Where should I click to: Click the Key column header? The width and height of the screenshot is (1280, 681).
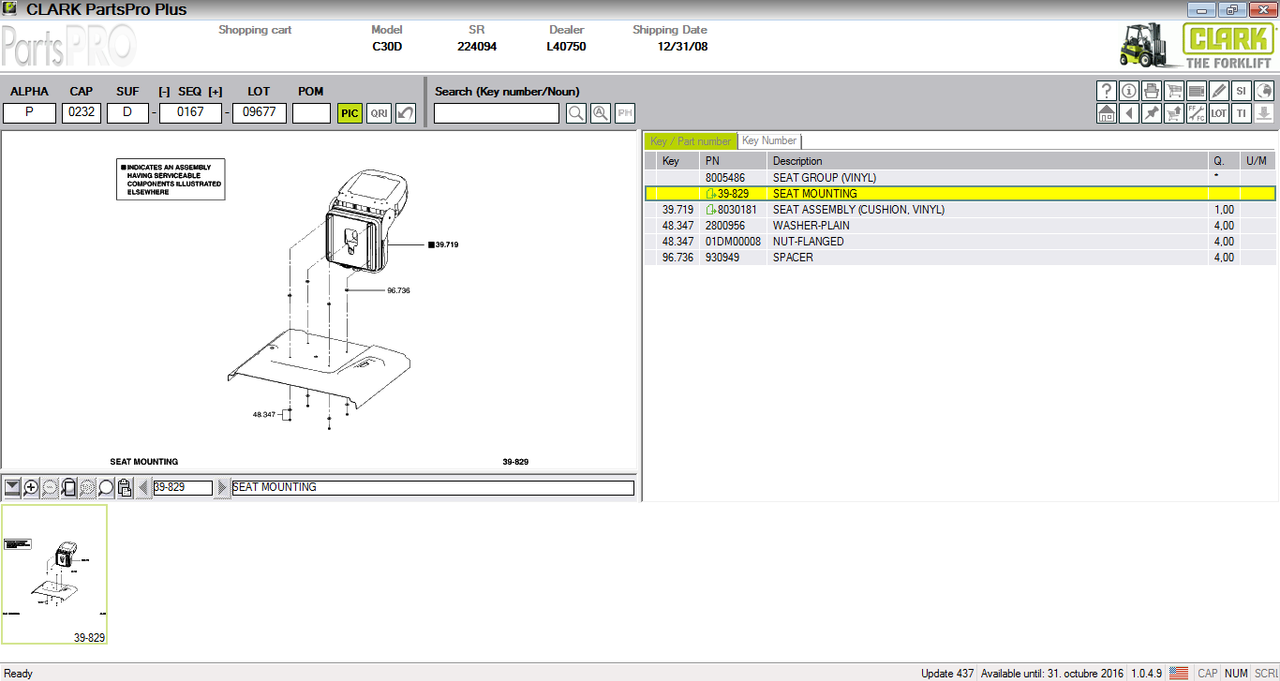[676, 161]
